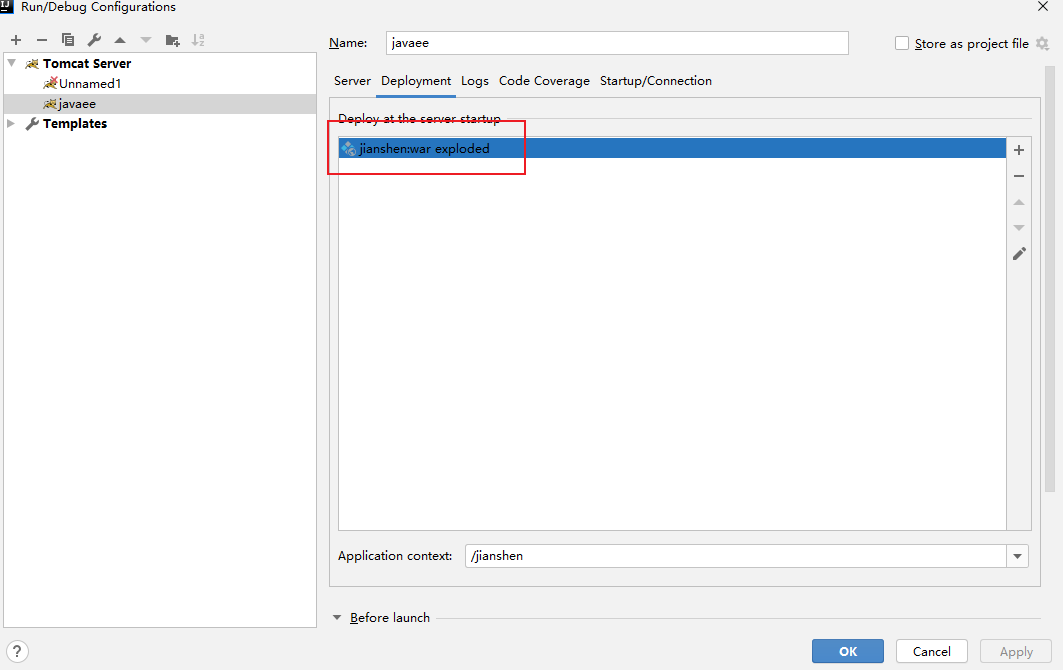Add a new run configuration
The image size is (1063, 670).
(x=16, y=40)
